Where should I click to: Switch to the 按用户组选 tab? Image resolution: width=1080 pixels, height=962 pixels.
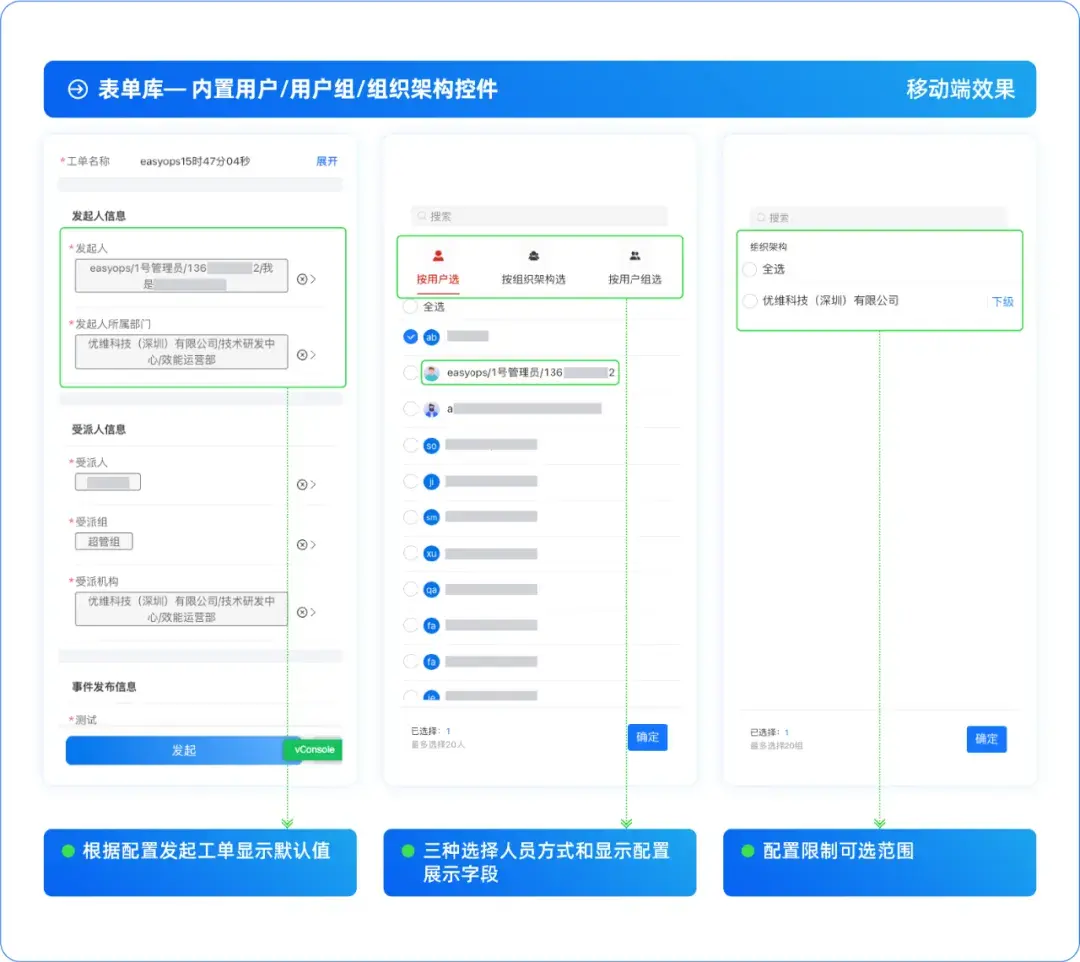635,278
